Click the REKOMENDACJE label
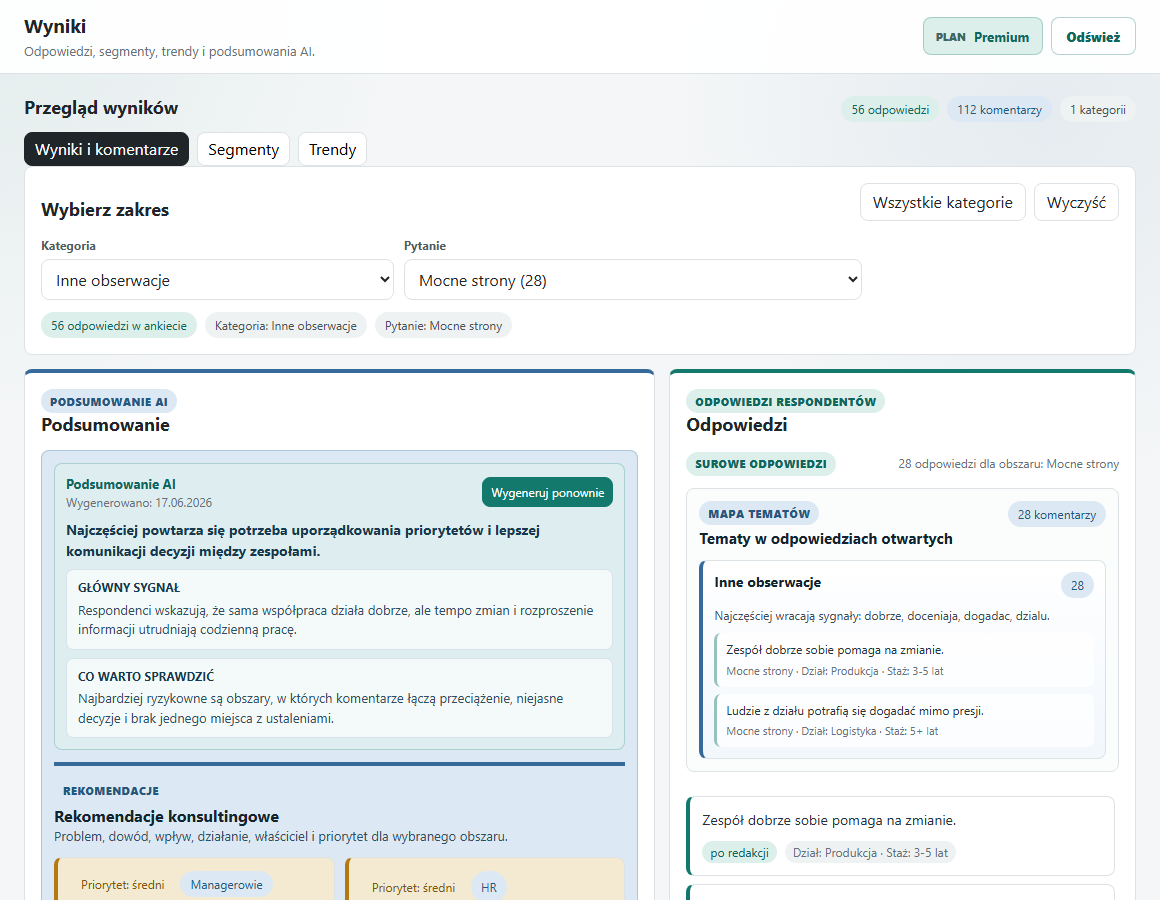 (x=111, y=791)
